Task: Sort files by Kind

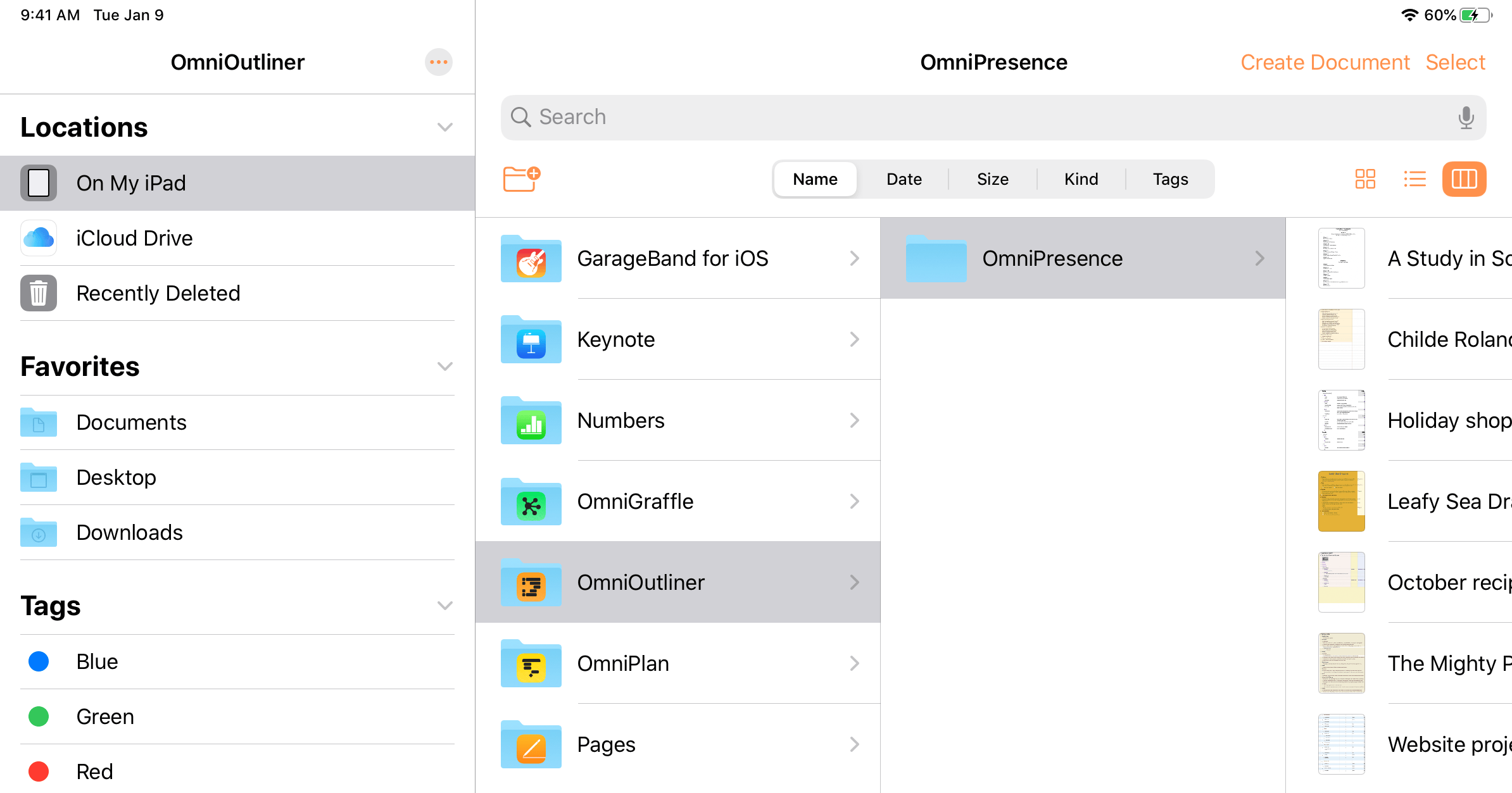Action: click(1081, 179)
